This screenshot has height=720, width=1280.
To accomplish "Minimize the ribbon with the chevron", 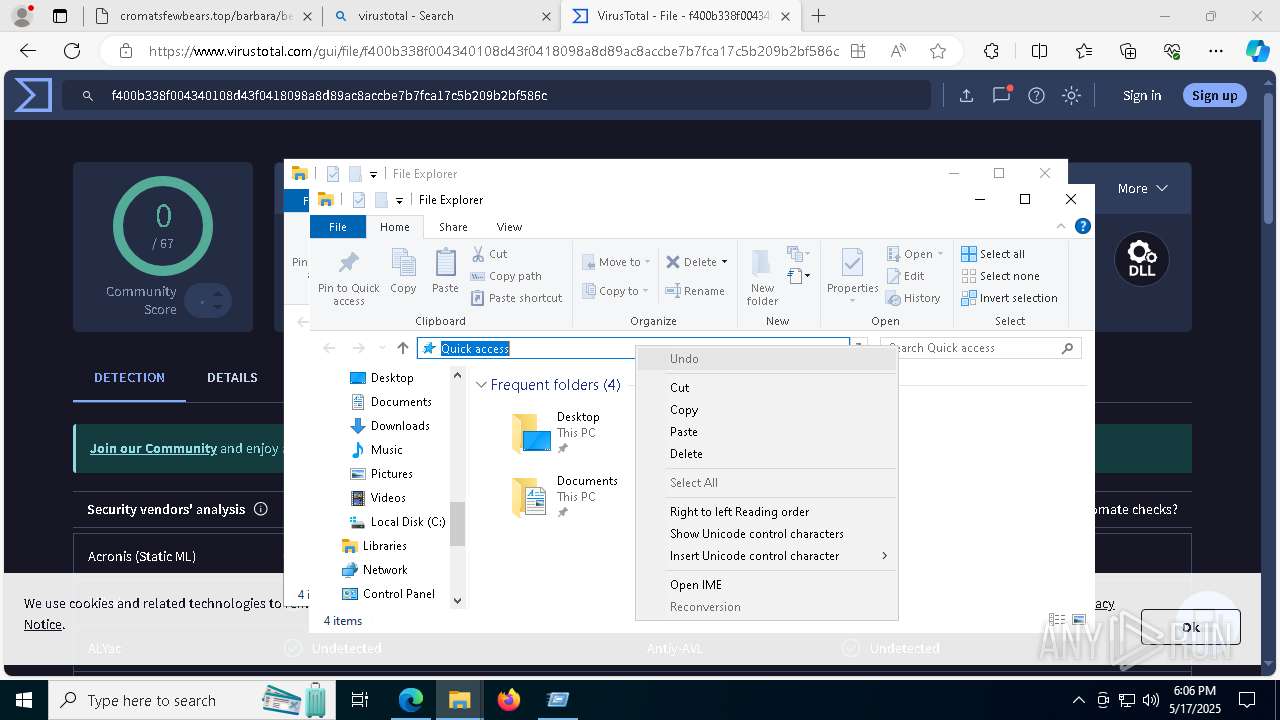I will tap(1061, 227).
